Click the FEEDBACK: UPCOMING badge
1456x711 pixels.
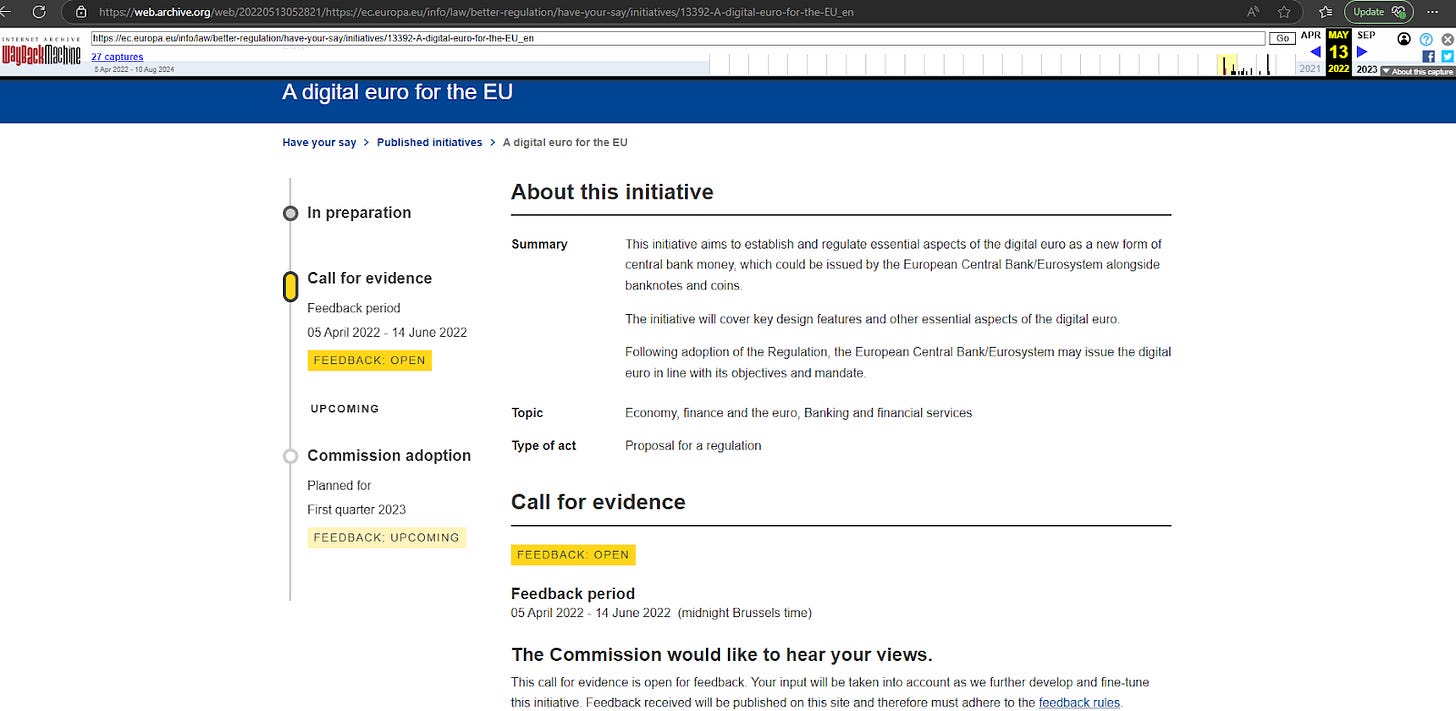pyautogui.click(x=386, y=537)
